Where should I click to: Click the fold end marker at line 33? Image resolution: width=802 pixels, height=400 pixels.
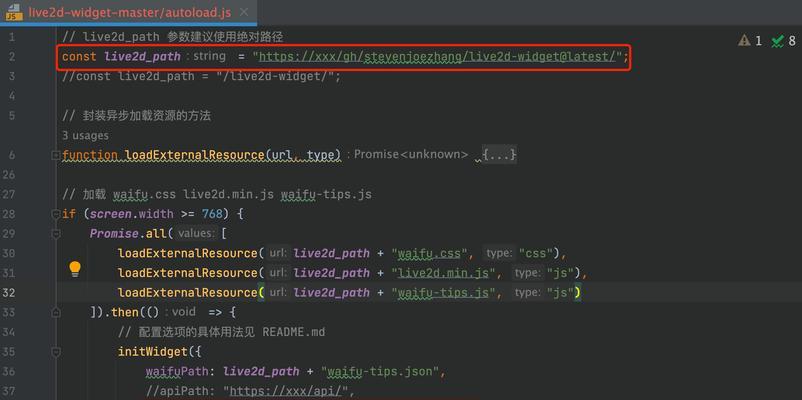click(56, 312)
